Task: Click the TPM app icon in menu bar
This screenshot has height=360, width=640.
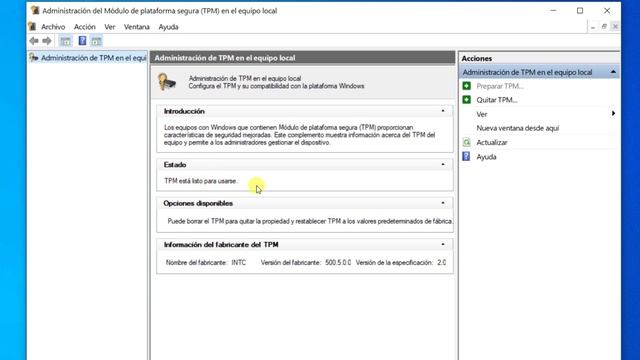Action: [32, 27]
